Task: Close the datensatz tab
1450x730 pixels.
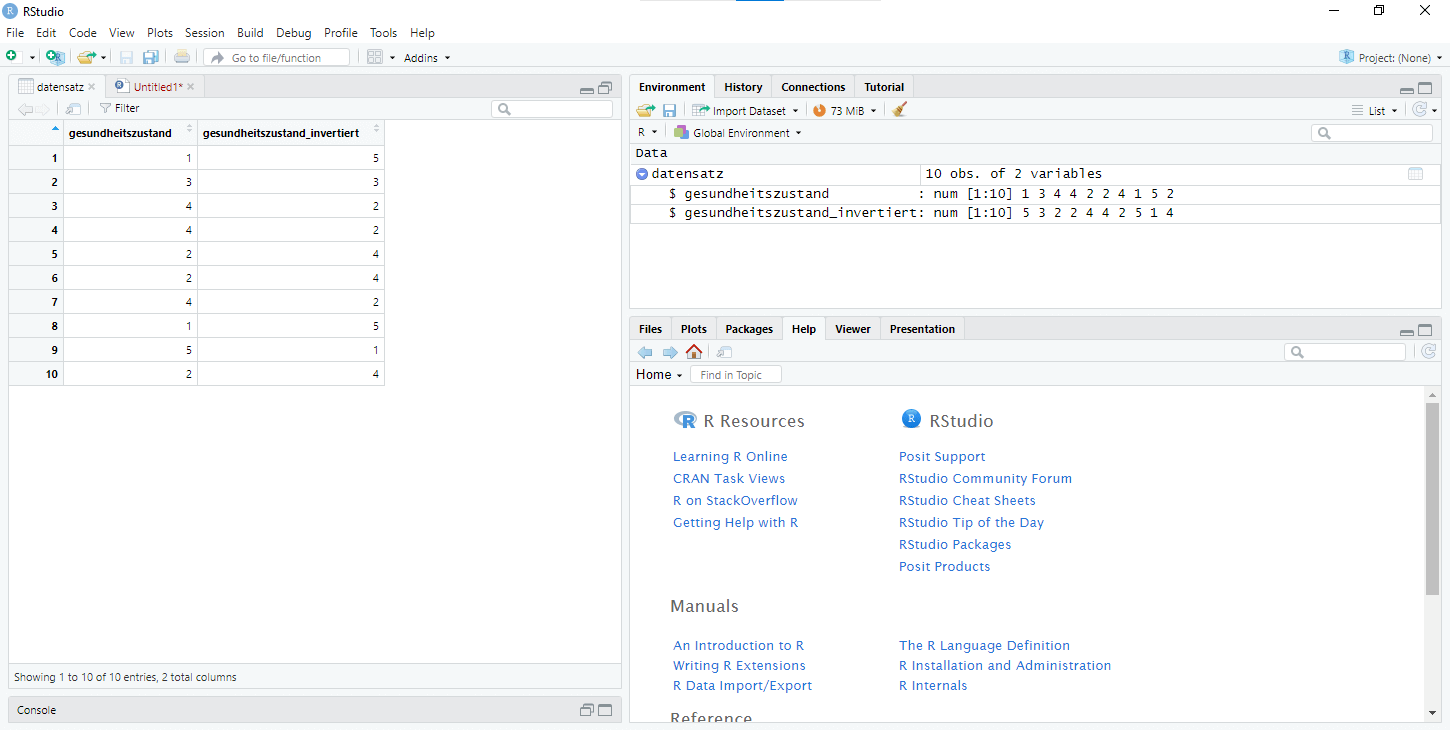Action: coord(92,87)
